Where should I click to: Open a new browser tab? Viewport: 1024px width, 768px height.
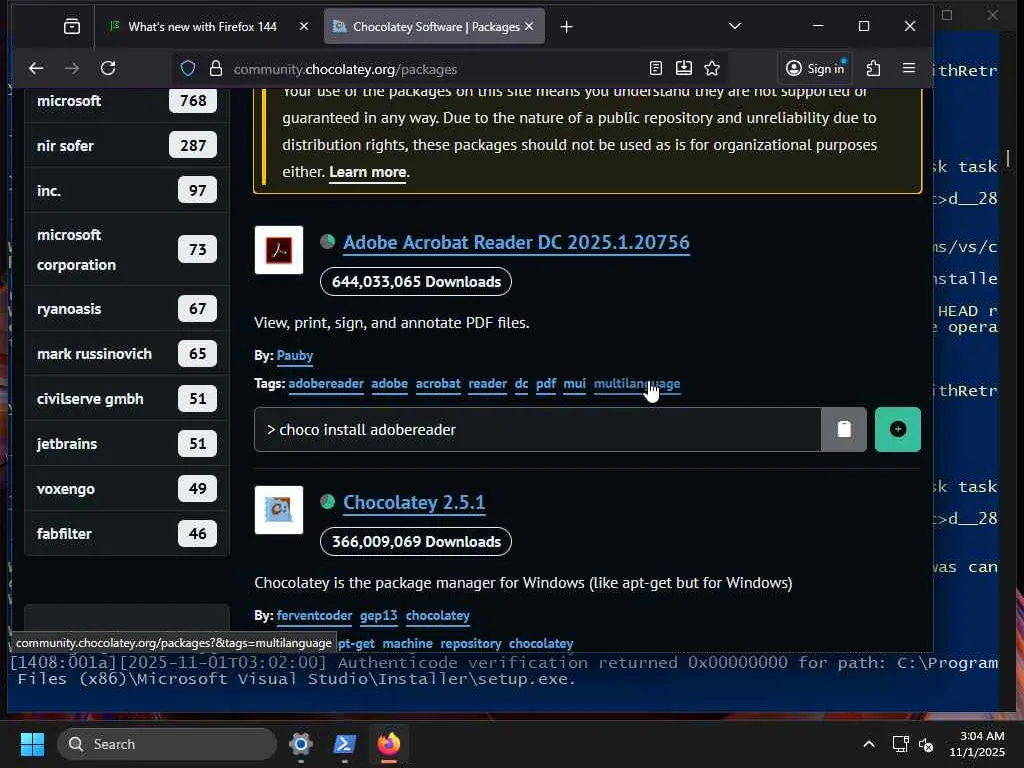(x=566, y=27)
